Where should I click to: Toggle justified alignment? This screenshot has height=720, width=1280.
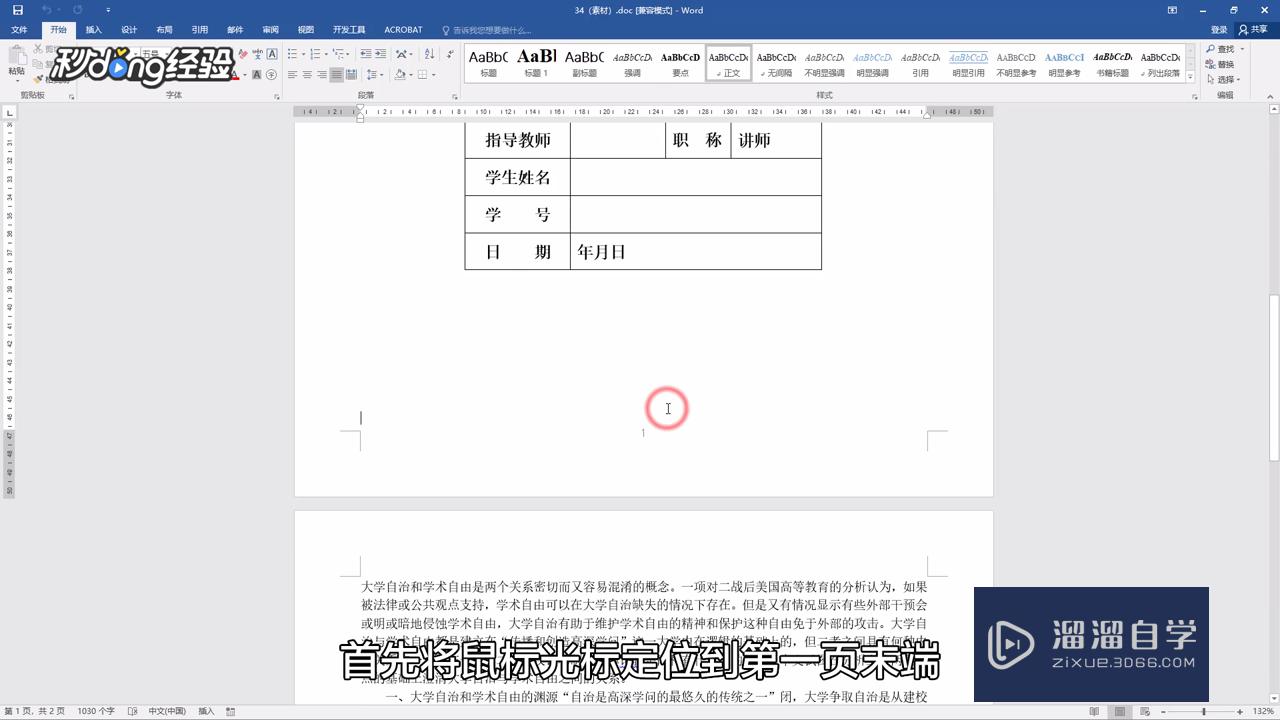coord(336,74)
